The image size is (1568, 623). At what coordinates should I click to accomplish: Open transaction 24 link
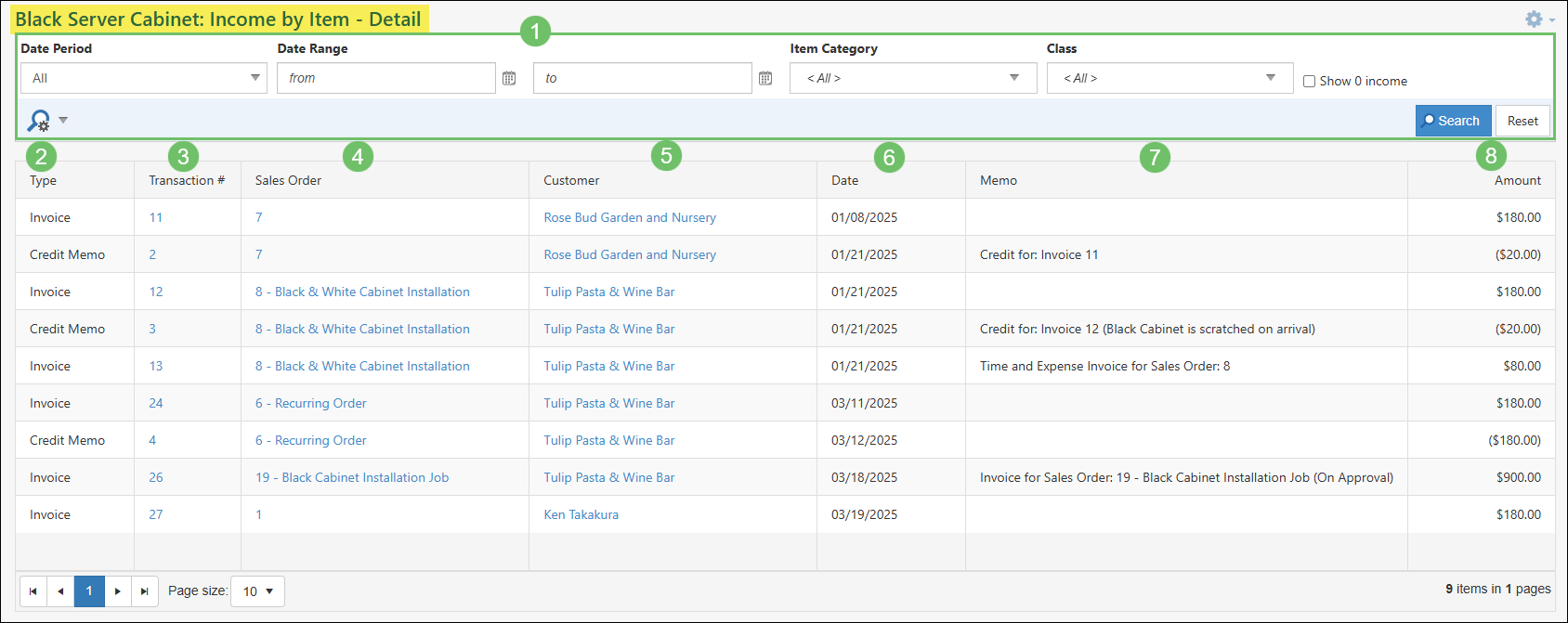pyautogui.click(x=156, y=403)
